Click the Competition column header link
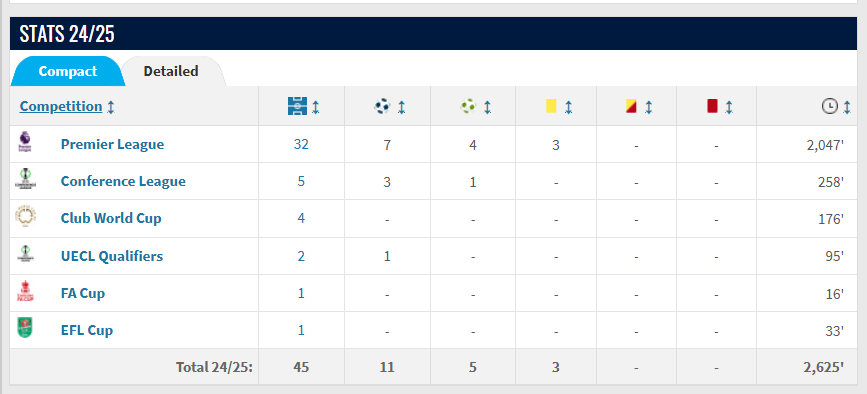 61,106
